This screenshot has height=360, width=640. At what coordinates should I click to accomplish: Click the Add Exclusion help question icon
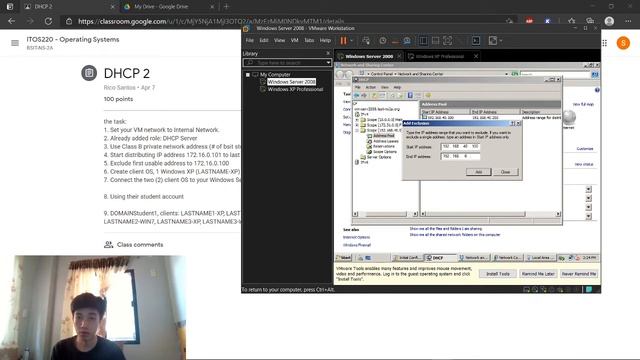pyautogui.click(x=513, y=123)
